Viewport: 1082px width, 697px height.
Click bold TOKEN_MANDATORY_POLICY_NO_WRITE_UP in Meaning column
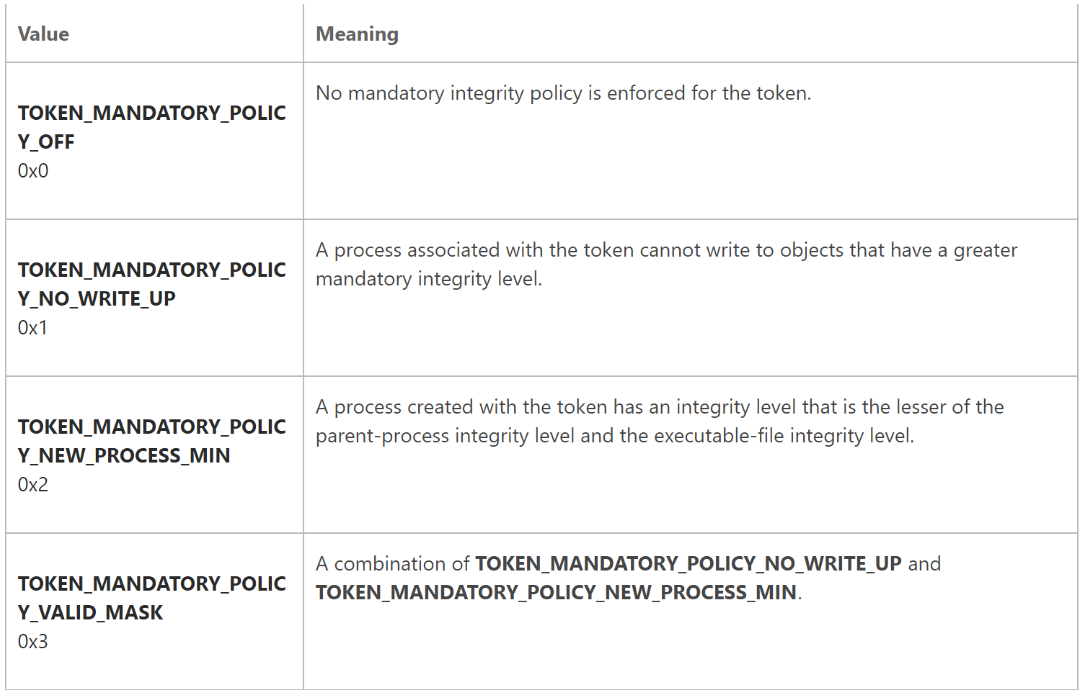click(x=688, y=564)
